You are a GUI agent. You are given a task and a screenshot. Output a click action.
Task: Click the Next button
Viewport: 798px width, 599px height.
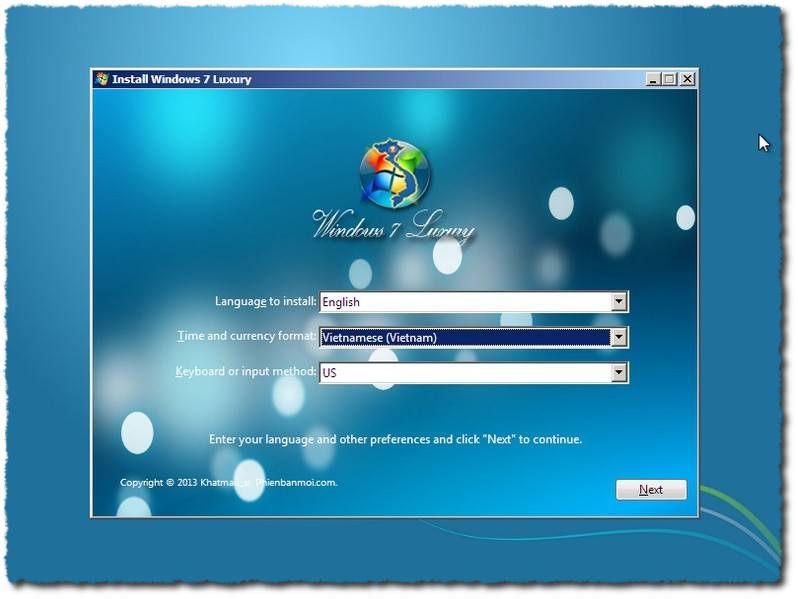coord(651,490)
